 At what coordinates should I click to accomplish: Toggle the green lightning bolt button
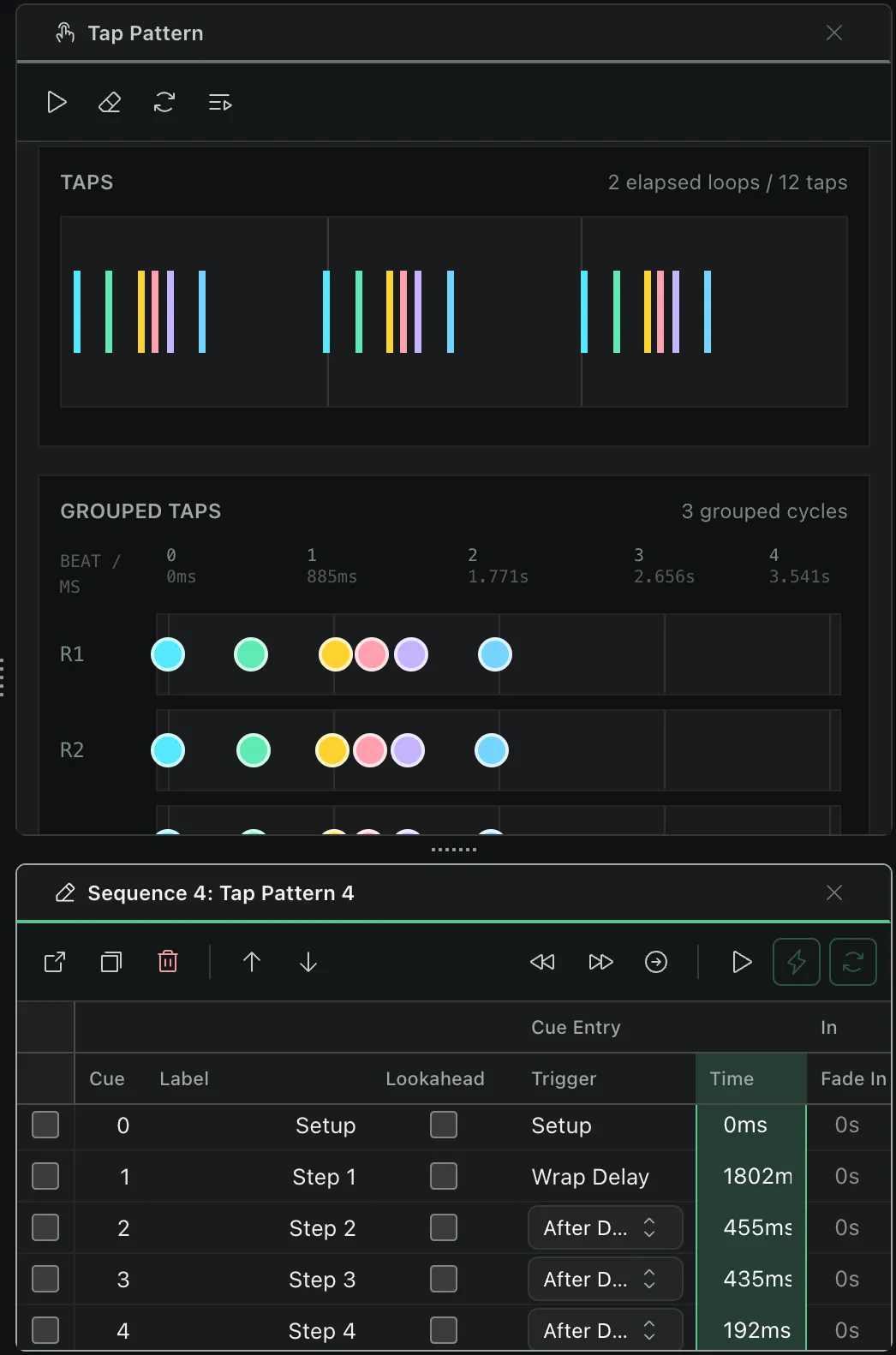(x=797, y=962)
